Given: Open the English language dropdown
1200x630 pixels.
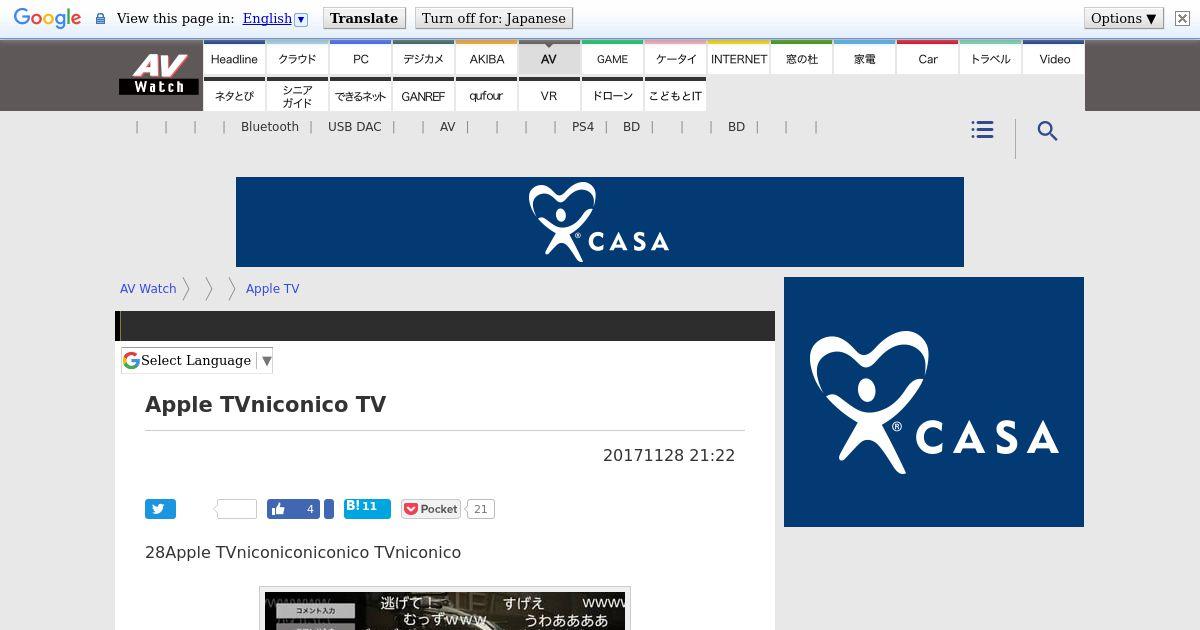Looking at the screenshot, I should 274,18.
